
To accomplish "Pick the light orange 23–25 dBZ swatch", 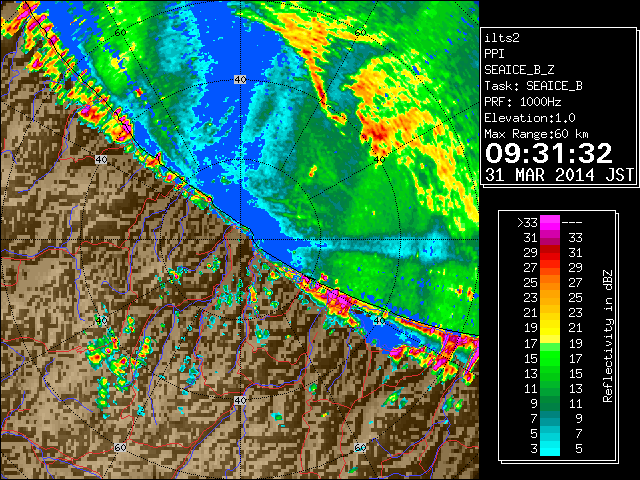I will [x=550, y=298].
